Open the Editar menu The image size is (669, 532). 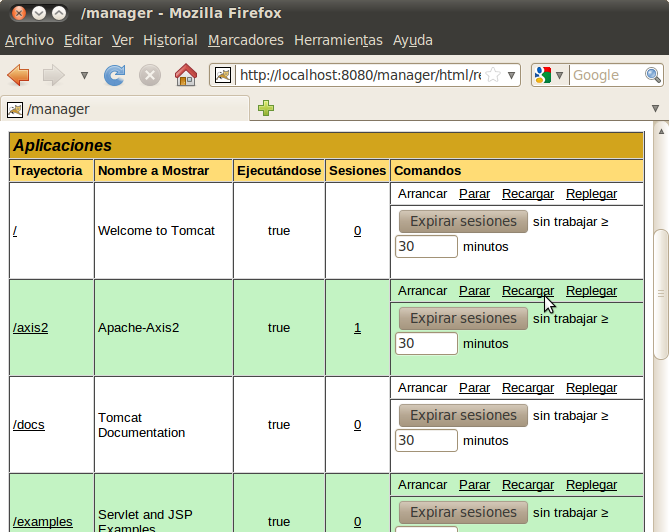[83, 40]
